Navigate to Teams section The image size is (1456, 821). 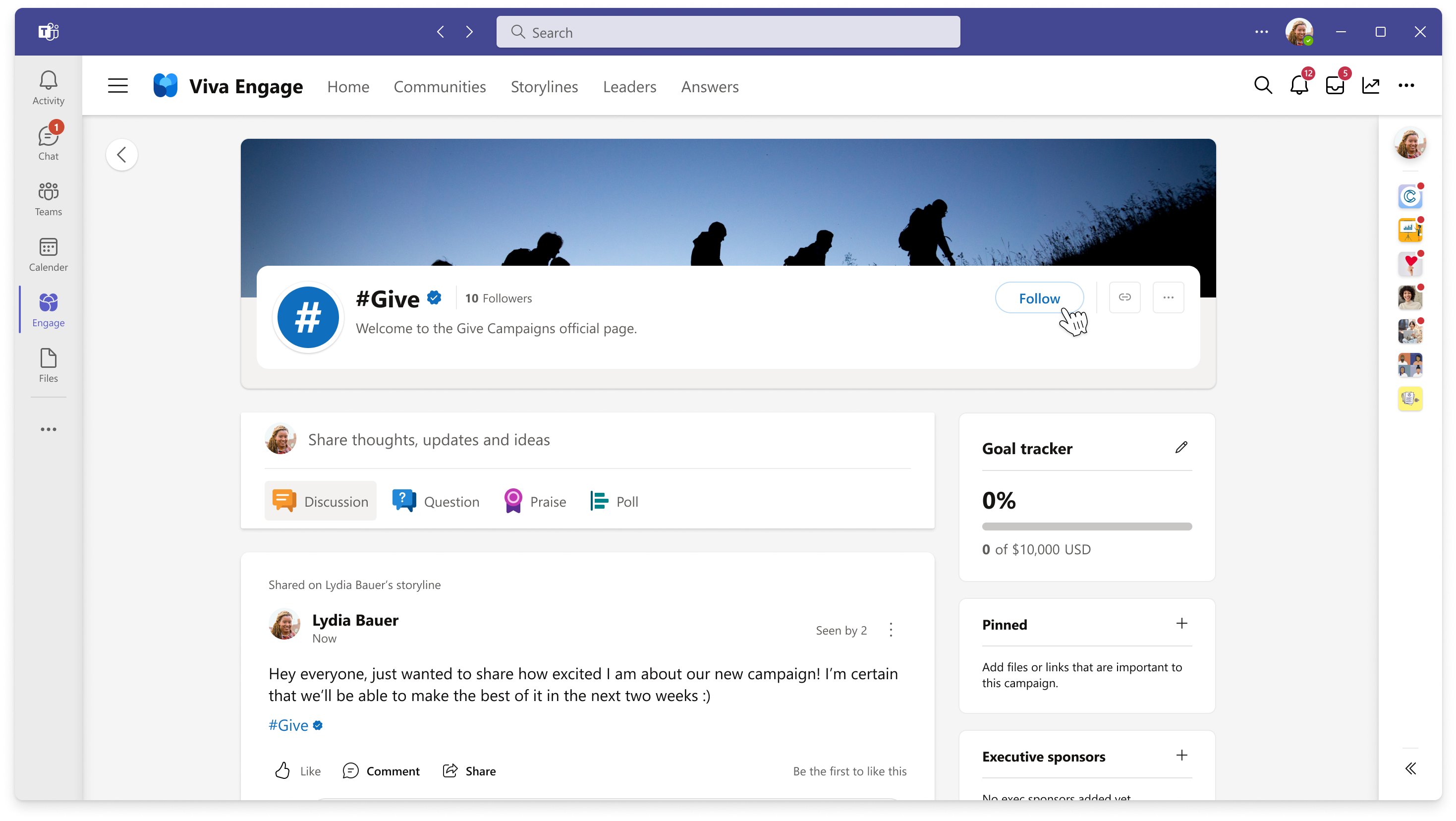click(x=47, y=200)
